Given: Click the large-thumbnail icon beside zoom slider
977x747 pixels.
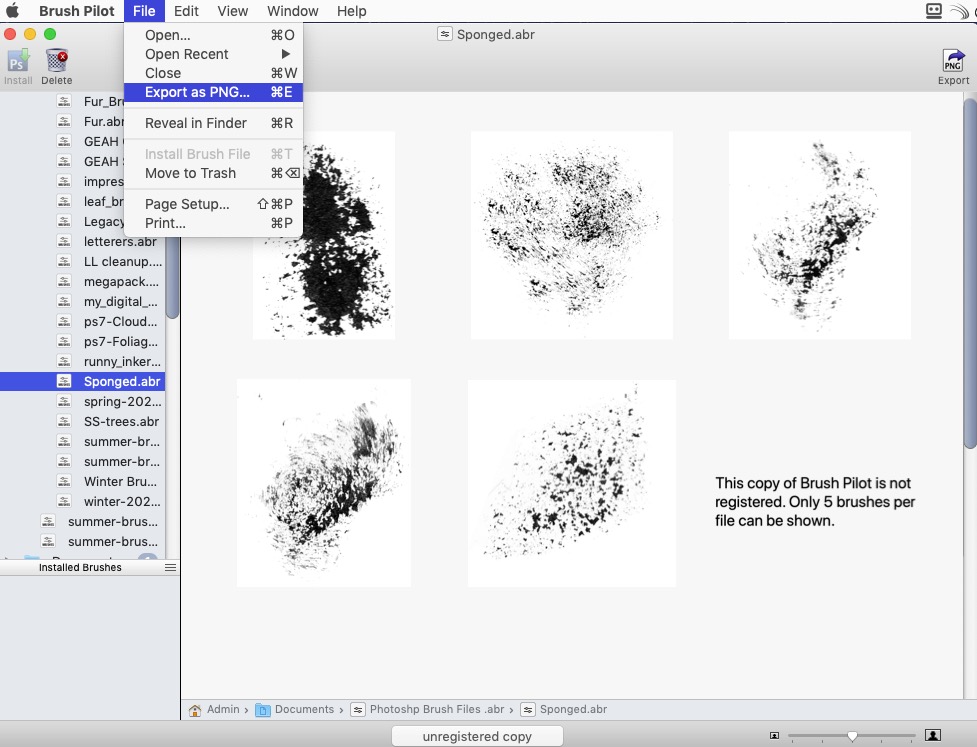Looking at the screenshot, I should [933, 735].
